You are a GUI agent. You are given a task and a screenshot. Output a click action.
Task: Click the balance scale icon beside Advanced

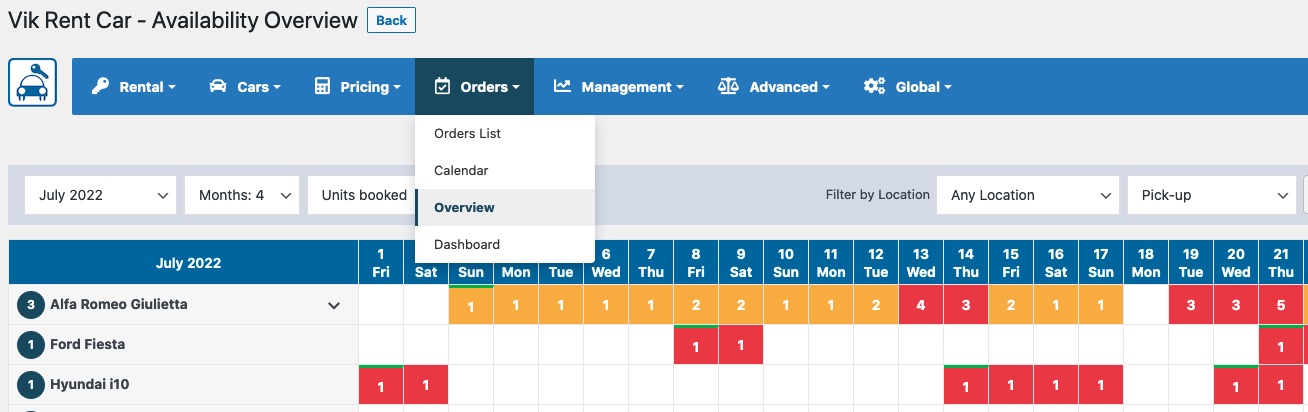coord(728,87)
